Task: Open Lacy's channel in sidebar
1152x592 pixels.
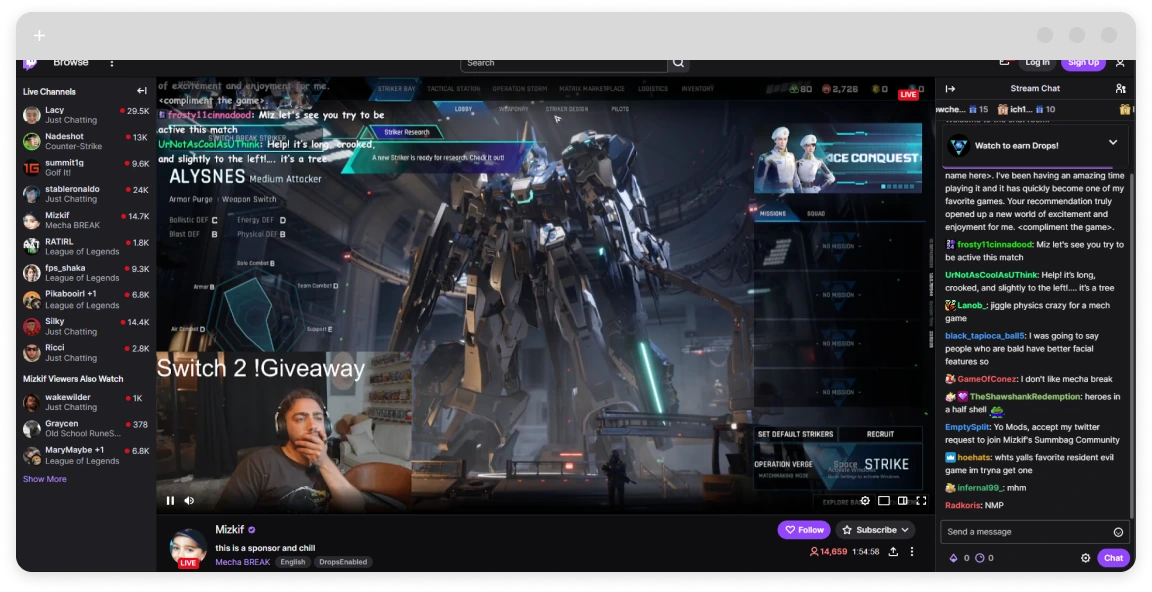Action: click(x=86, y=115)
